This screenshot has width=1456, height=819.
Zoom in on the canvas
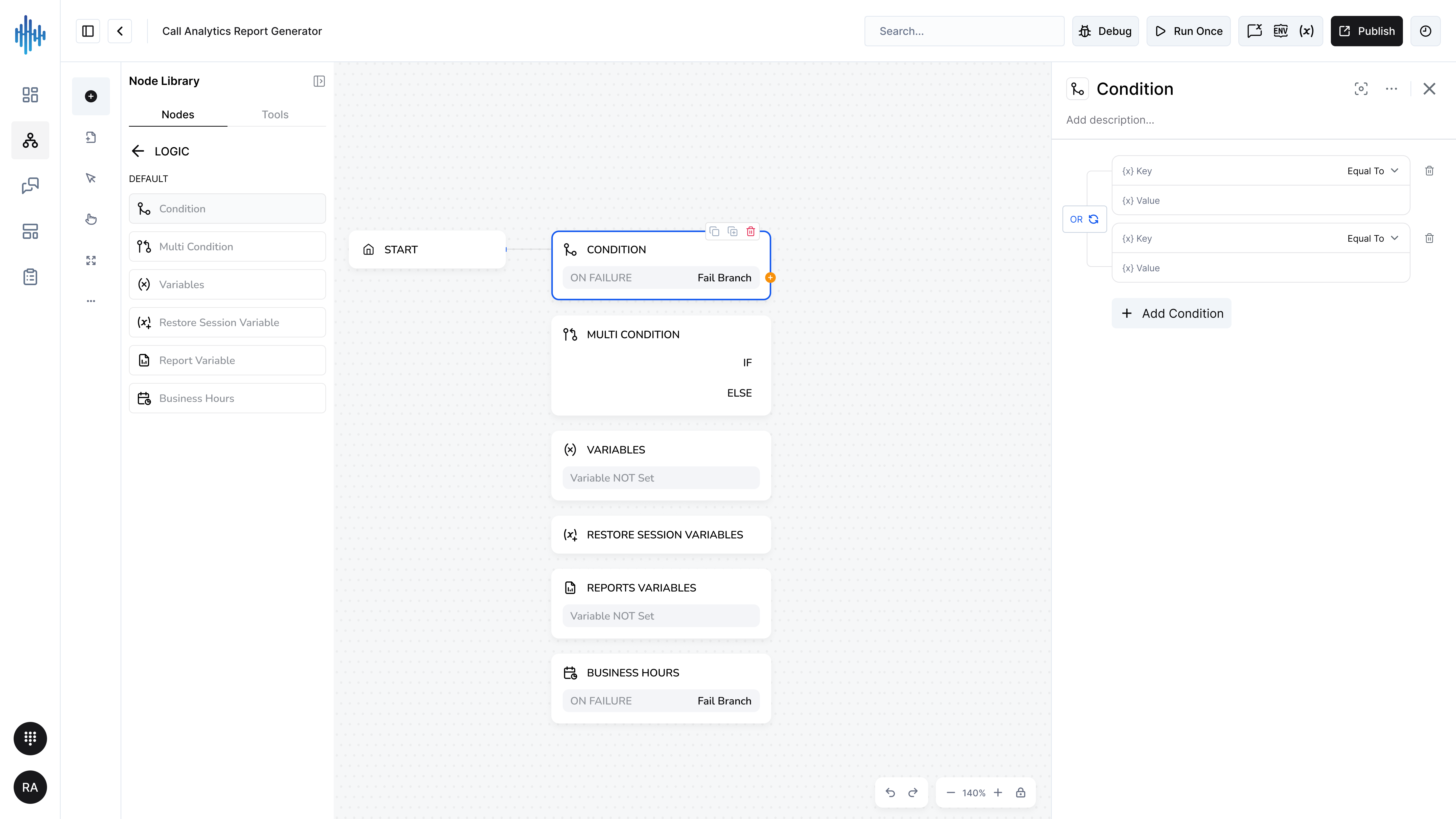[998, 792]
